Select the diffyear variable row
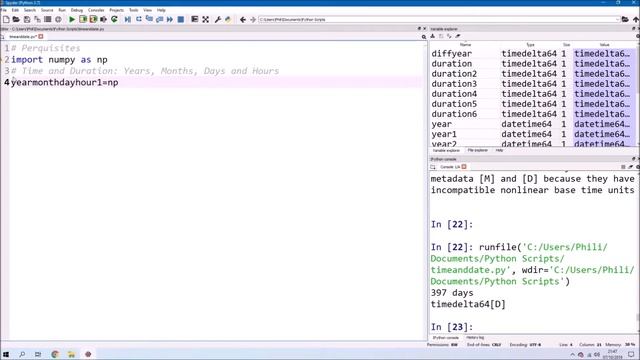 tap(533, 53)
